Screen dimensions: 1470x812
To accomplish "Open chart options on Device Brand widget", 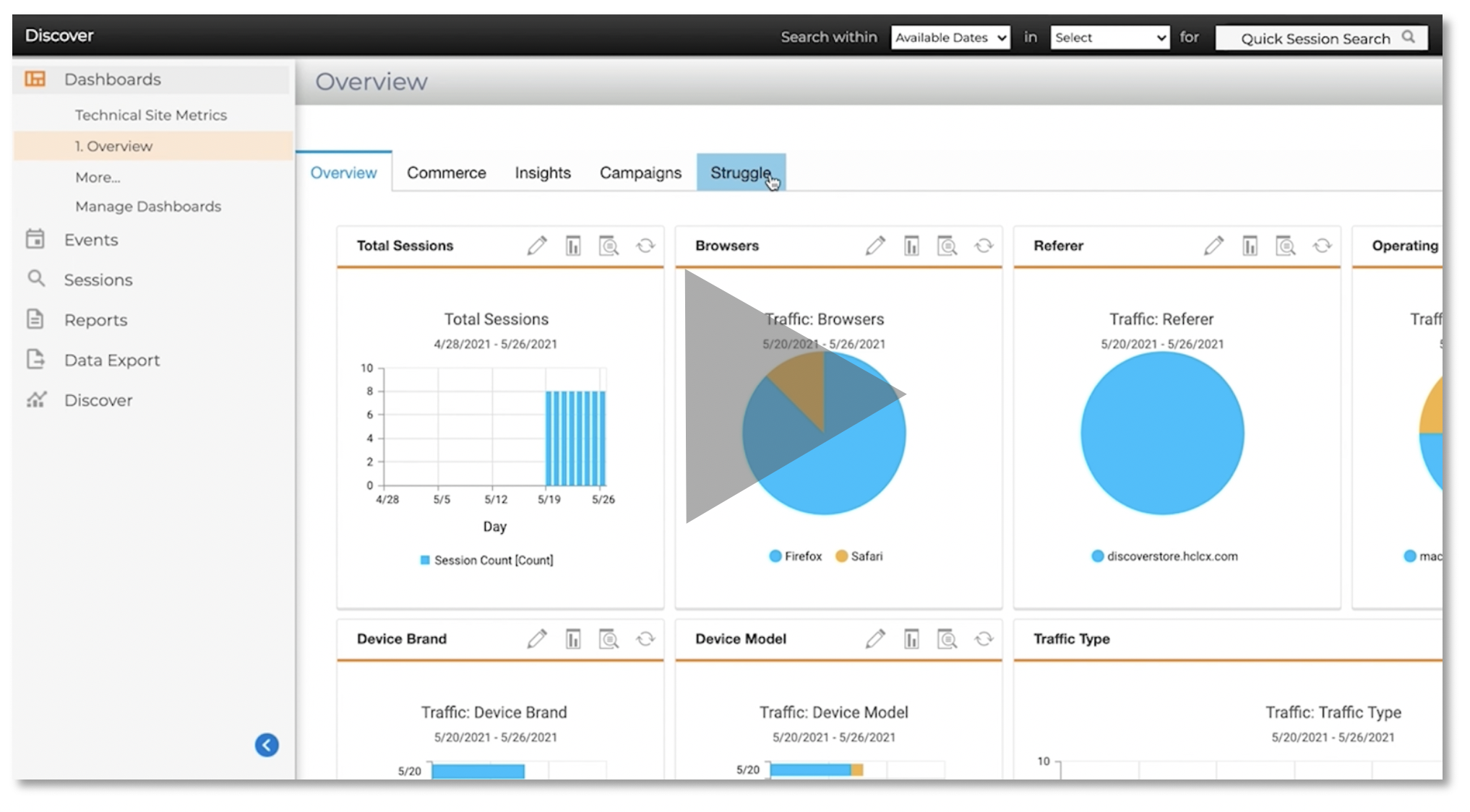I will pyautogui.click(x=573, y=639).
